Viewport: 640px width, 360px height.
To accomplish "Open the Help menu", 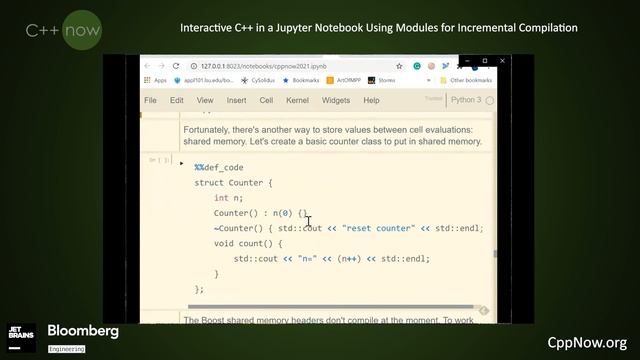I will click(371, 100).
